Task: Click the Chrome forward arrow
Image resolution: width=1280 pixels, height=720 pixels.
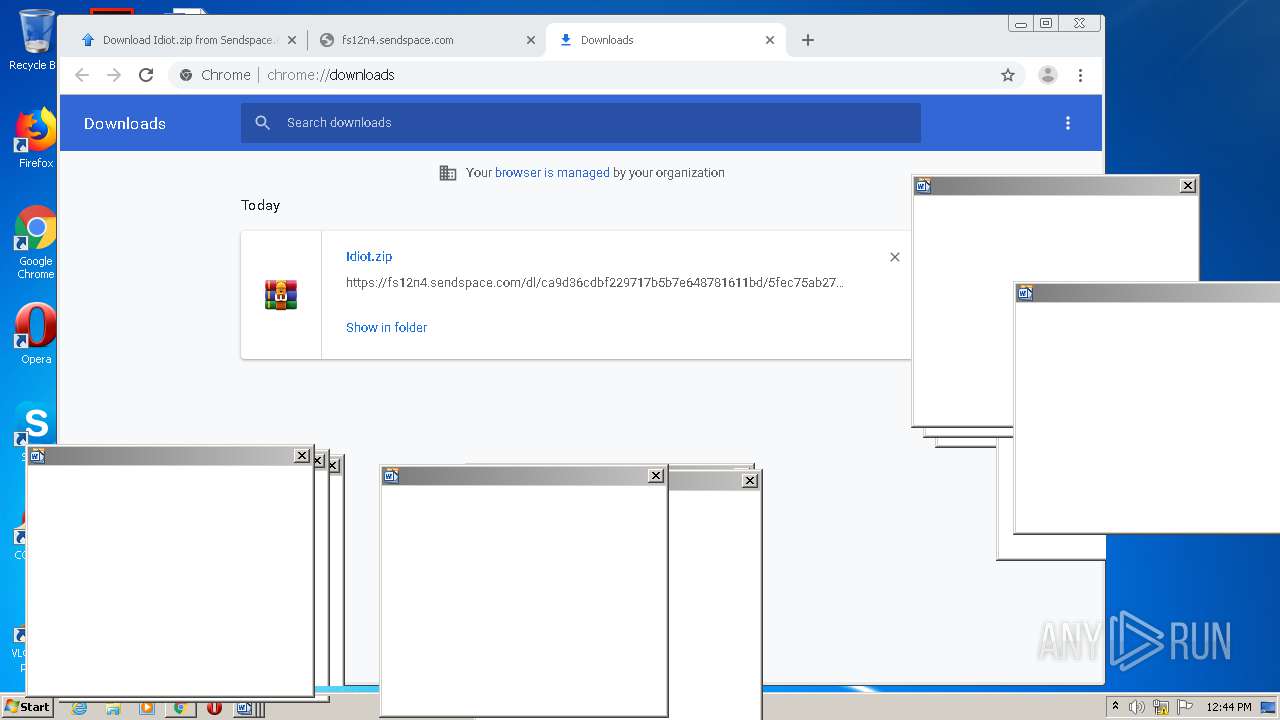Action: click(114, 75)
